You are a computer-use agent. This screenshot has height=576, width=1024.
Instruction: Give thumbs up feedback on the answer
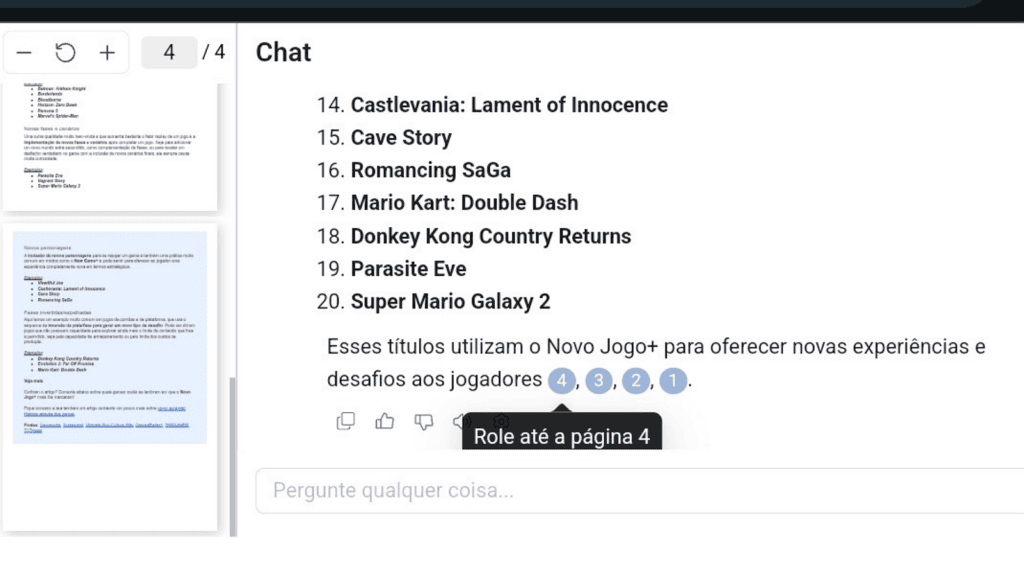coord(385,421)
